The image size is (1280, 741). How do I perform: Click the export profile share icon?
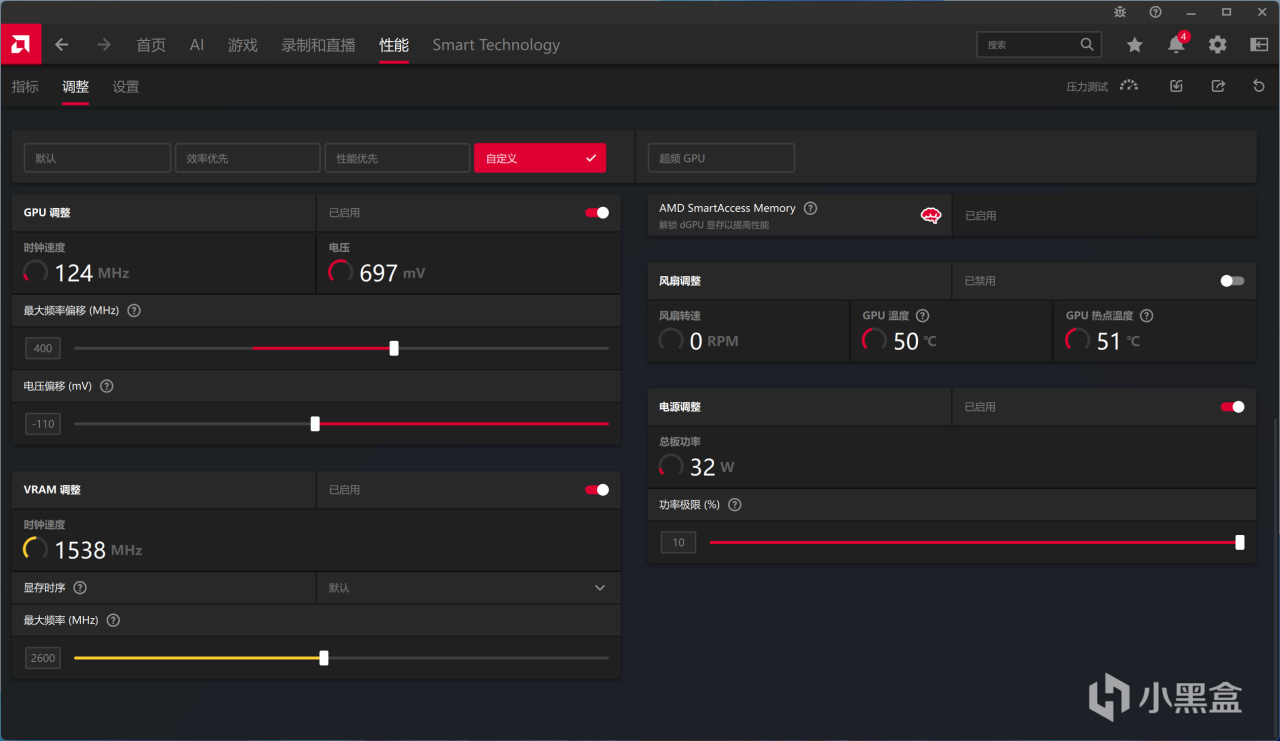1218,87
